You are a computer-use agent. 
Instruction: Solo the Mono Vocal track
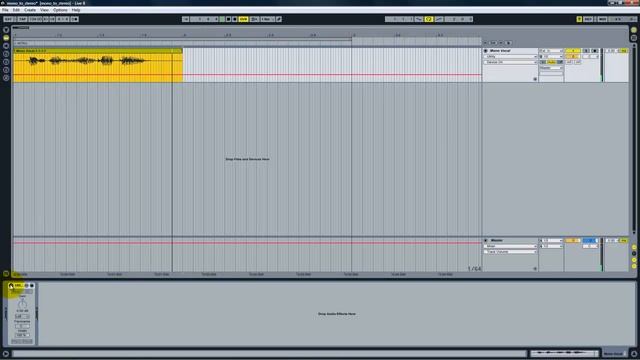(586, 51)
